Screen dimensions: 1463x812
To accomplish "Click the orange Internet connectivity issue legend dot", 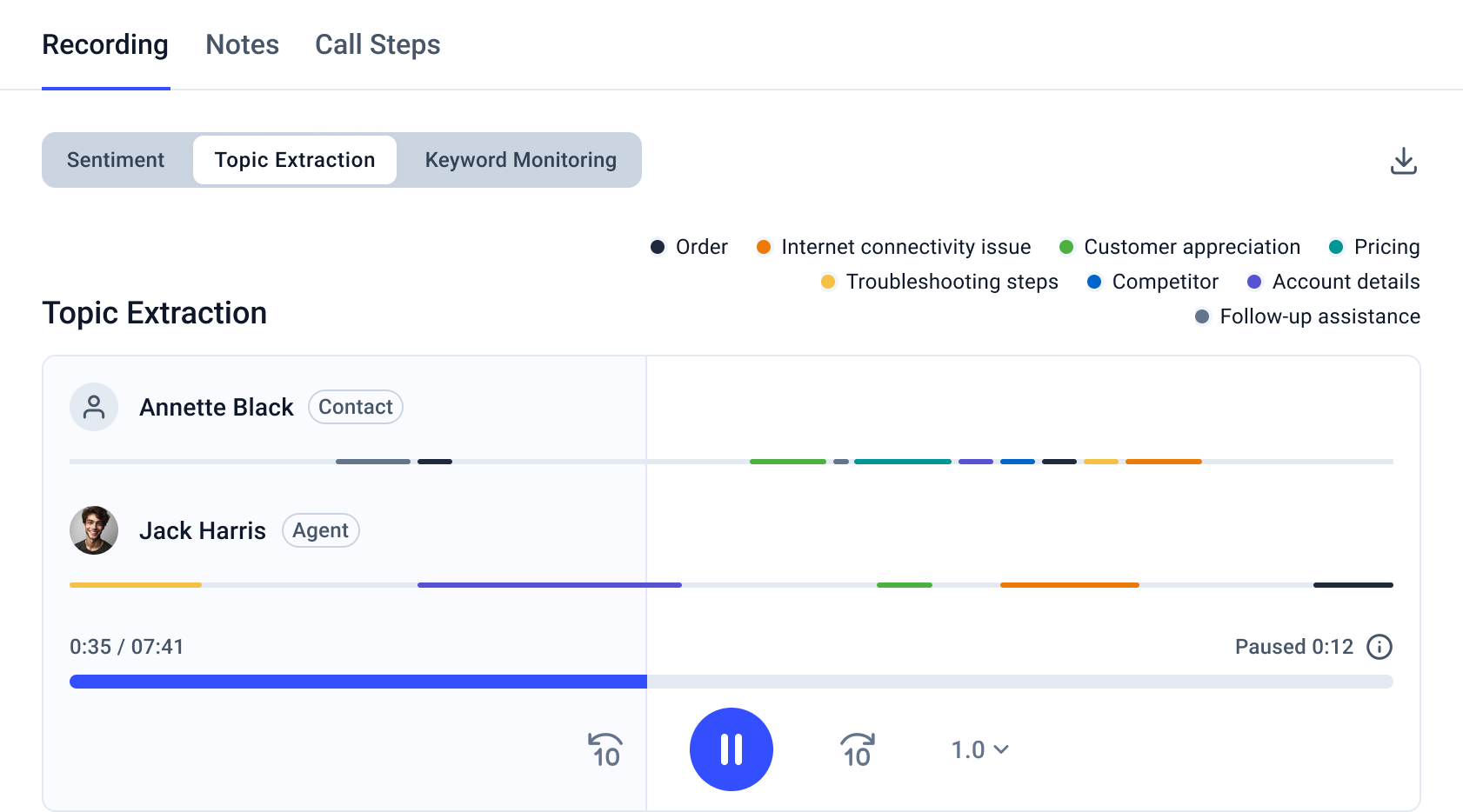I will point(765,247).
